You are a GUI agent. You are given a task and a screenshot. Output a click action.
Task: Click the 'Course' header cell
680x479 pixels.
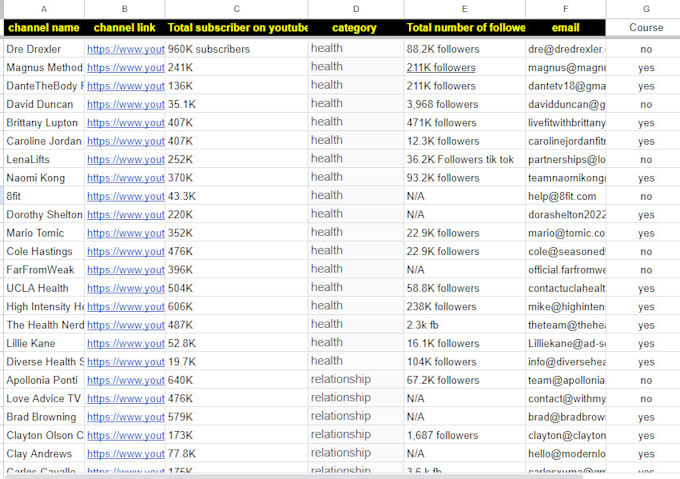(x=646, y=28)
